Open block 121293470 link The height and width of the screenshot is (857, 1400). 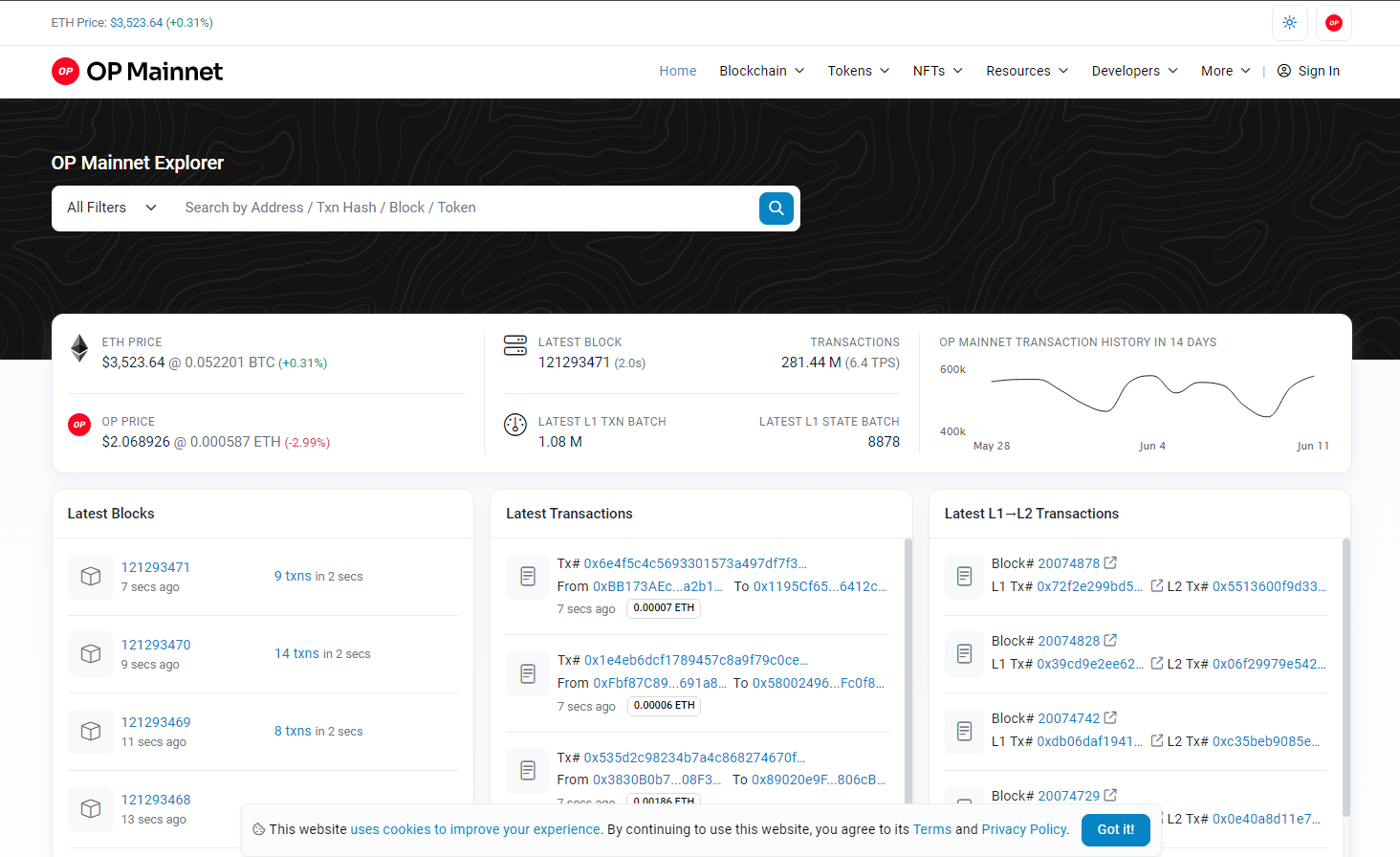tap(156, 645)
